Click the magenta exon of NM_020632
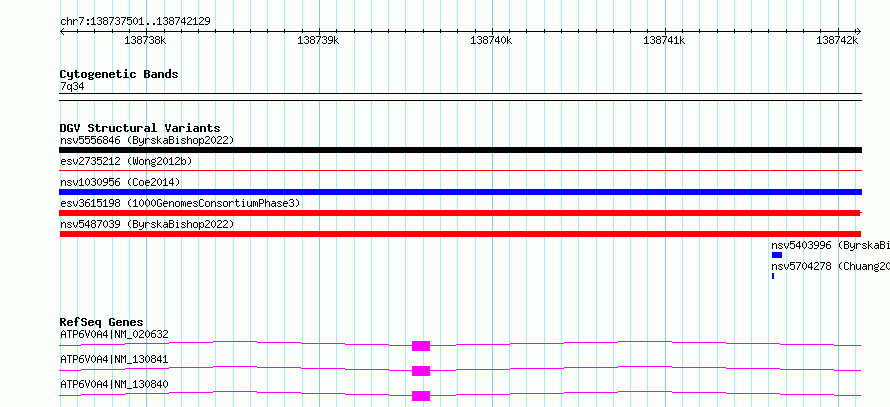The width and height of the screenshot is (890, 407). [x=421, y=346]
